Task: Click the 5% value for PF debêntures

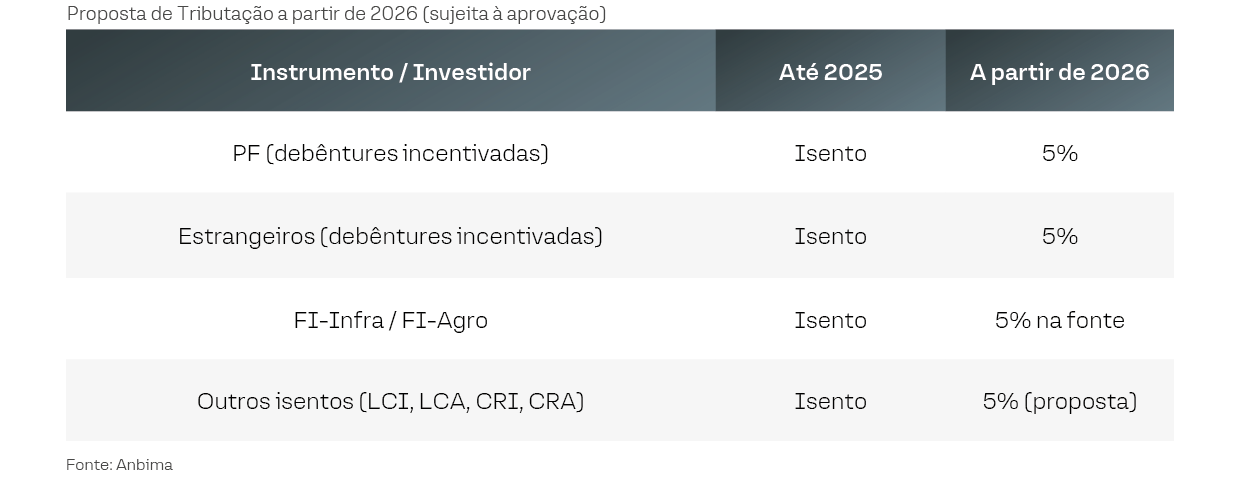Action: click(x=1059, y=153)
